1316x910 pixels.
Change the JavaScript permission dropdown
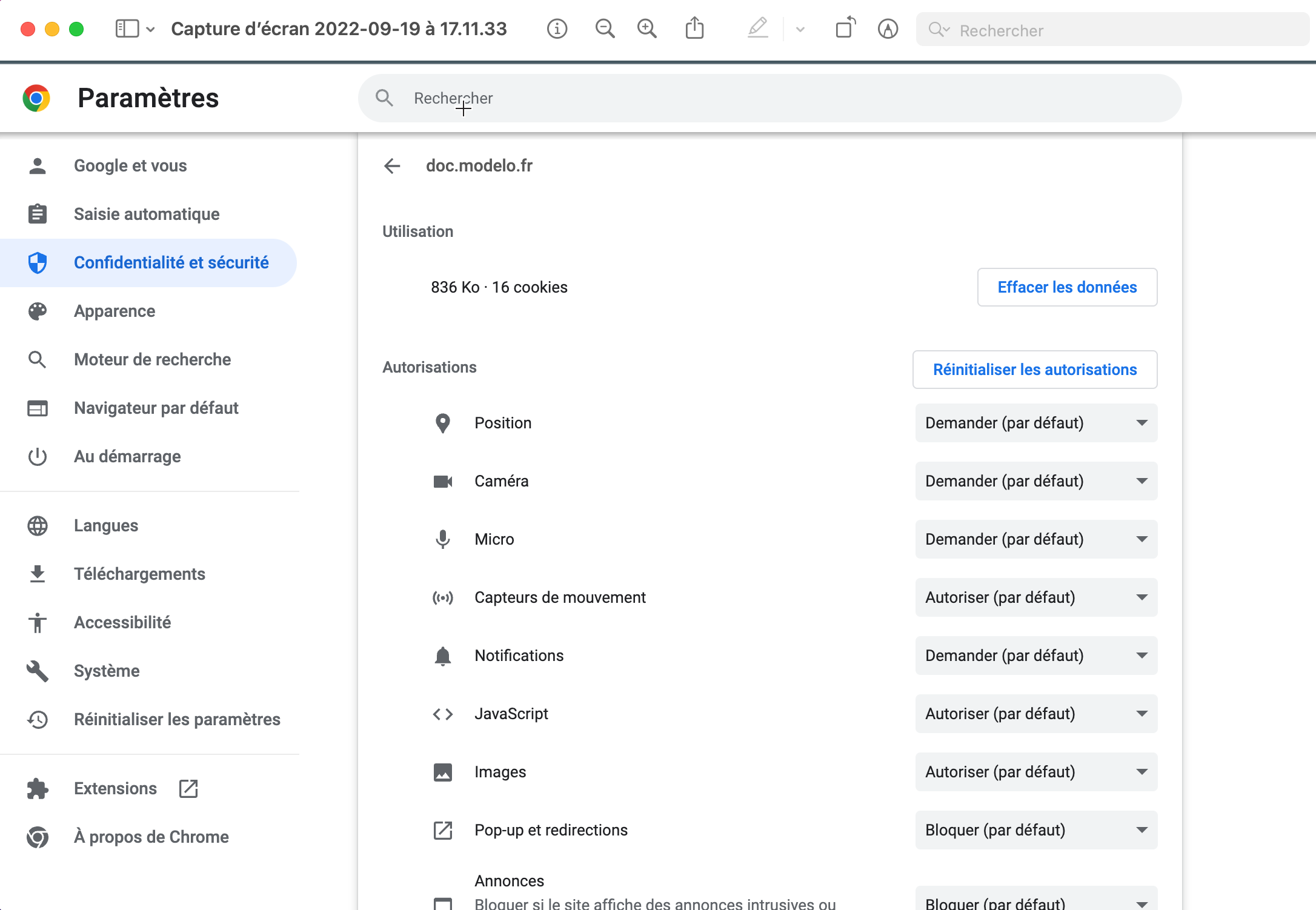point(1035,714)
